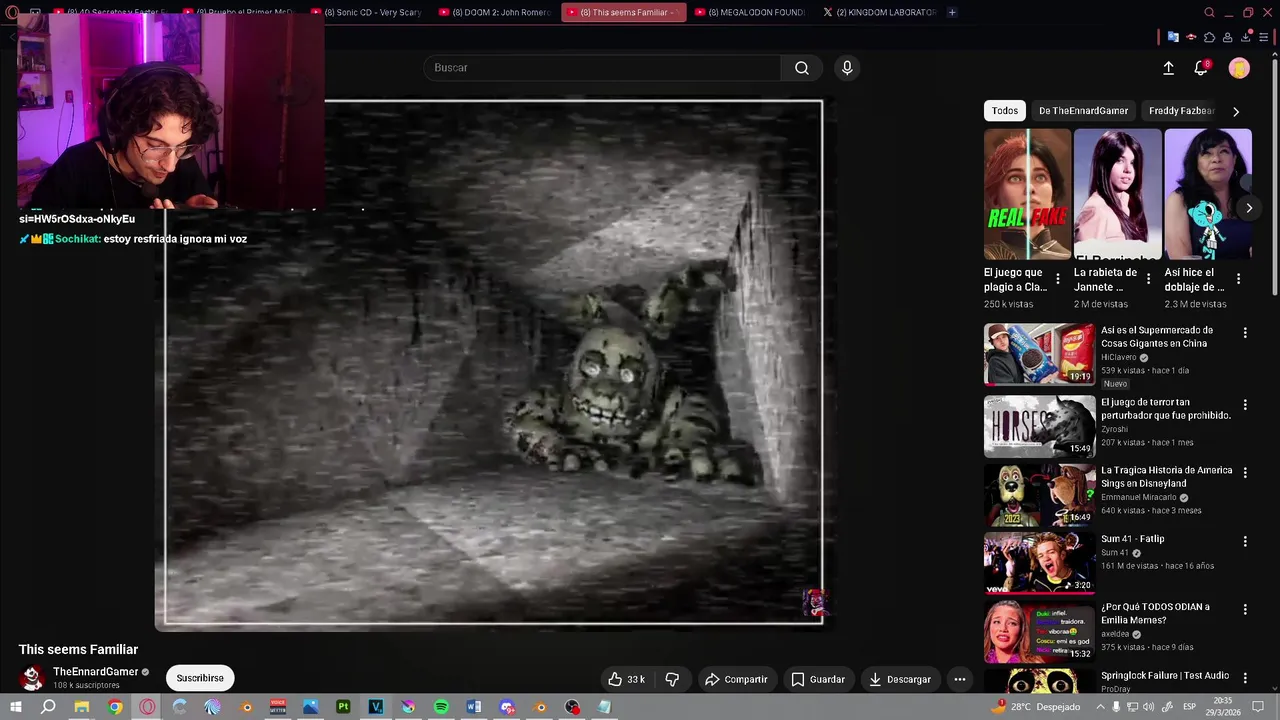Click the Descargar download button
This screenshot has width=1280, height=720.
pyautogui.click(x=900, y=679)
